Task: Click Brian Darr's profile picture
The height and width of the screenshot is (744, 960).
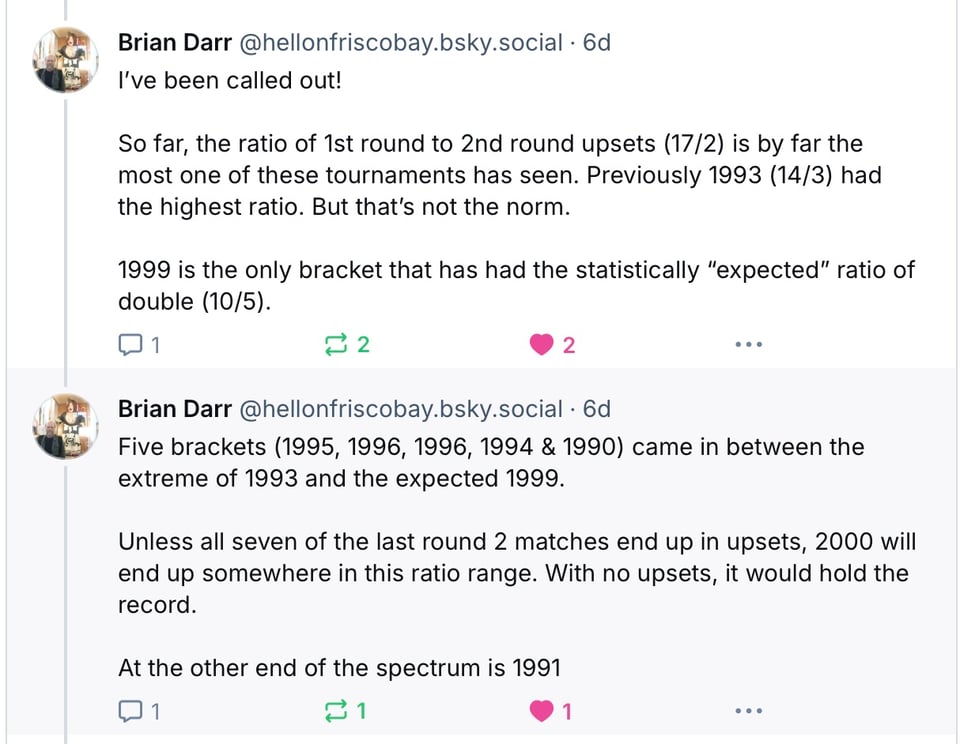Action: coord(64,58)
